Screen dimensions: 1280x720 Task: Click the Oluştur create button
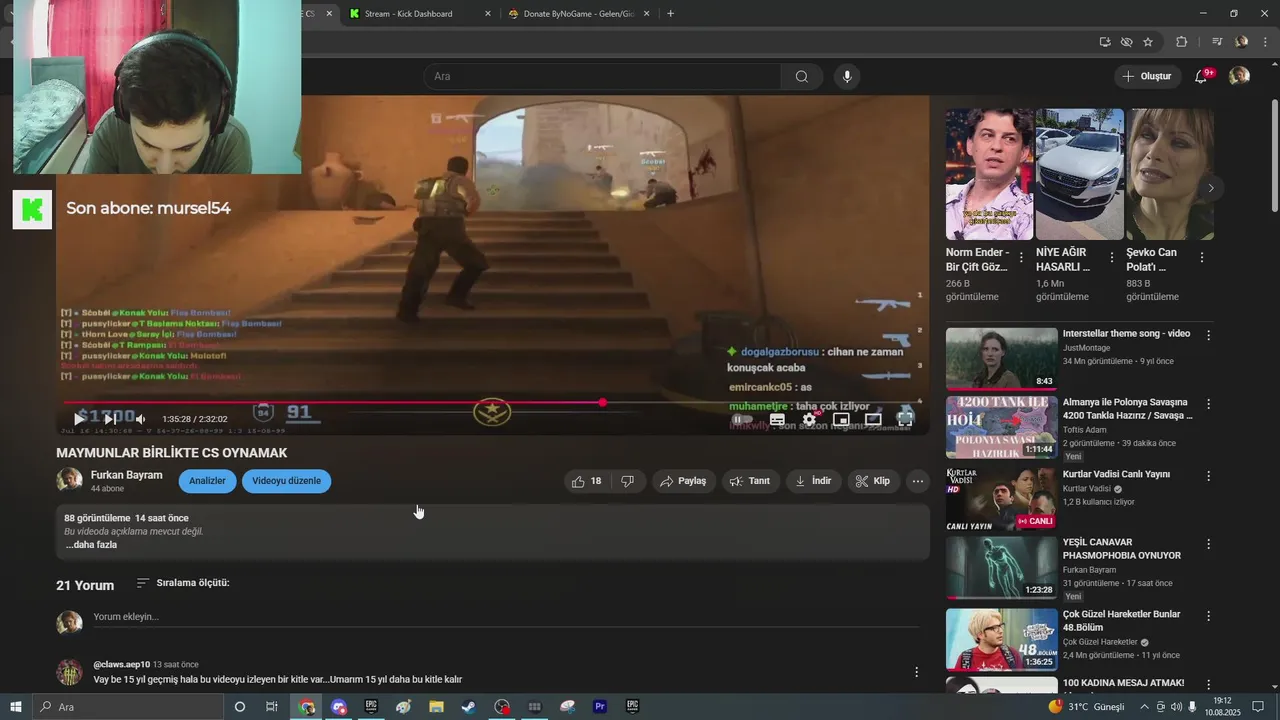point(1146,76)
